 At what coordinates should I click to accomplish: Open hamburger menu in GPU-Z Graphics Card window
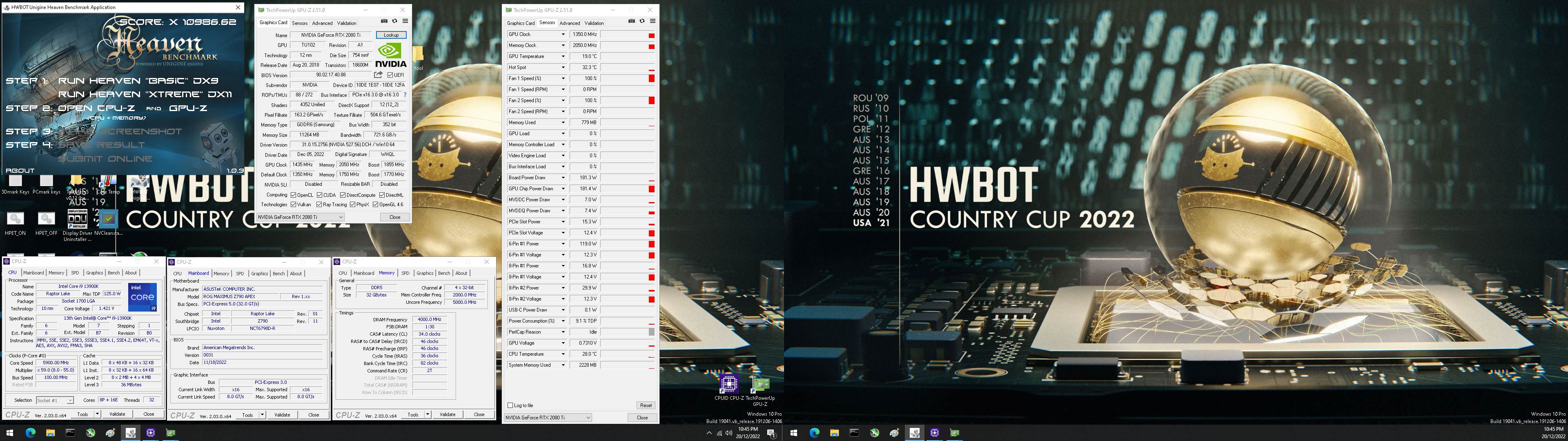coord(405,21)
